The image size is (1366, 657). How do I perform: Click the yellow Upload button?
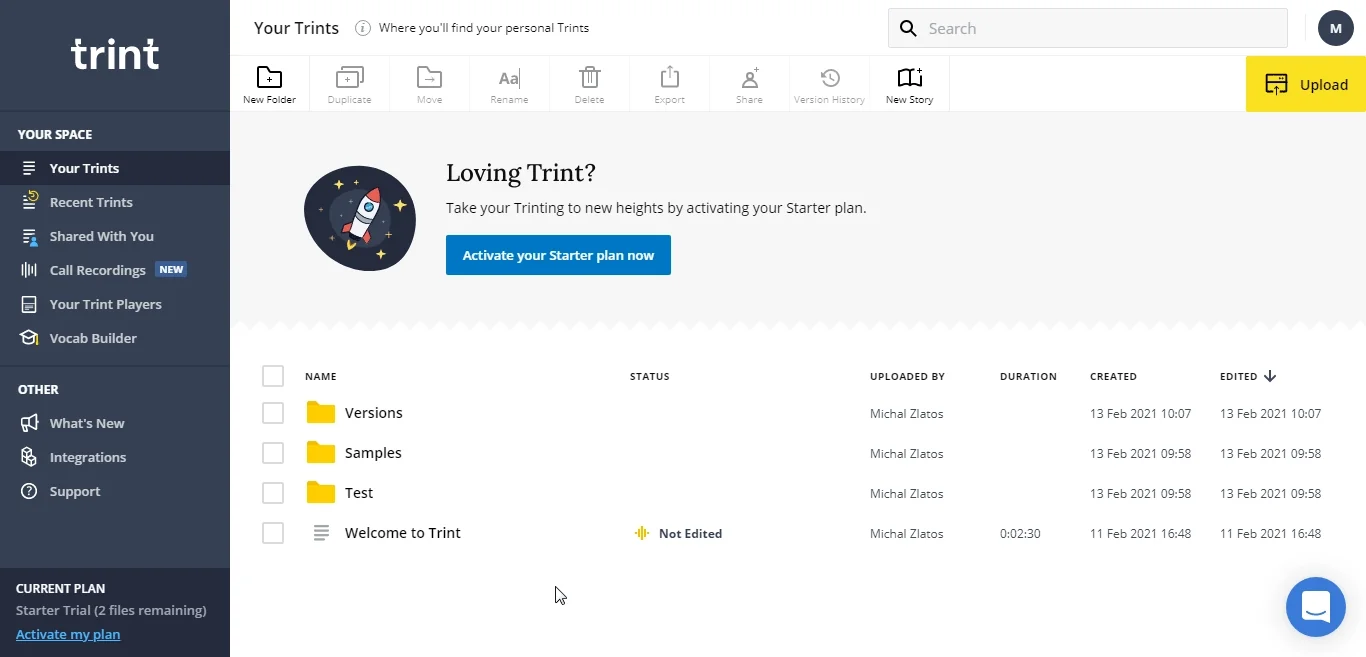[1306, 84]
